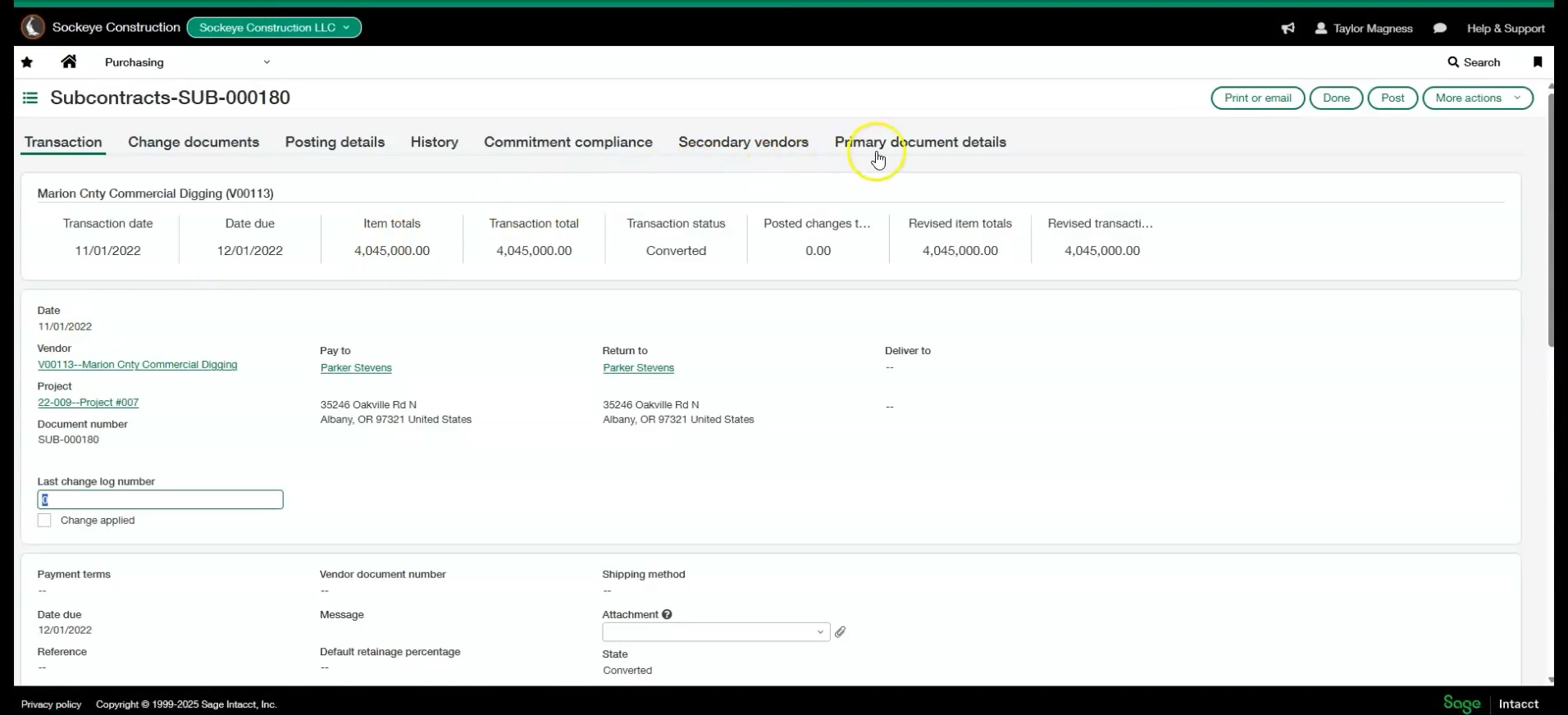This screenshot has height=715, width=1568.
Task: Open the chat bubble icon
Action: click(x=1439, y=28)
